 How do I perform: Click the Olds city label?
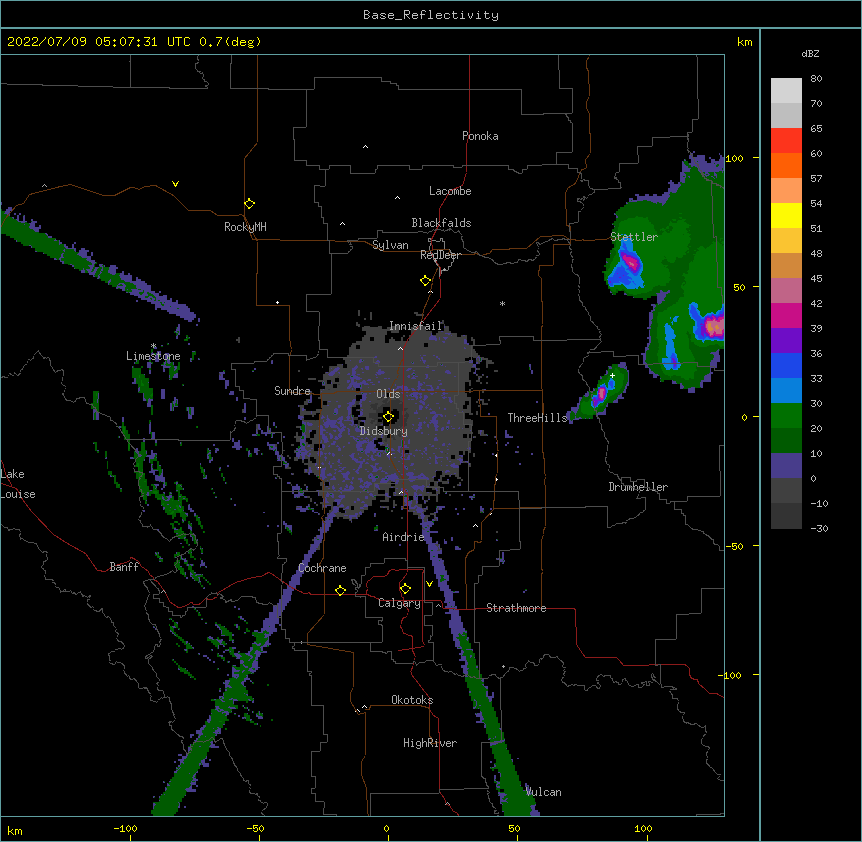pos(388,394)
